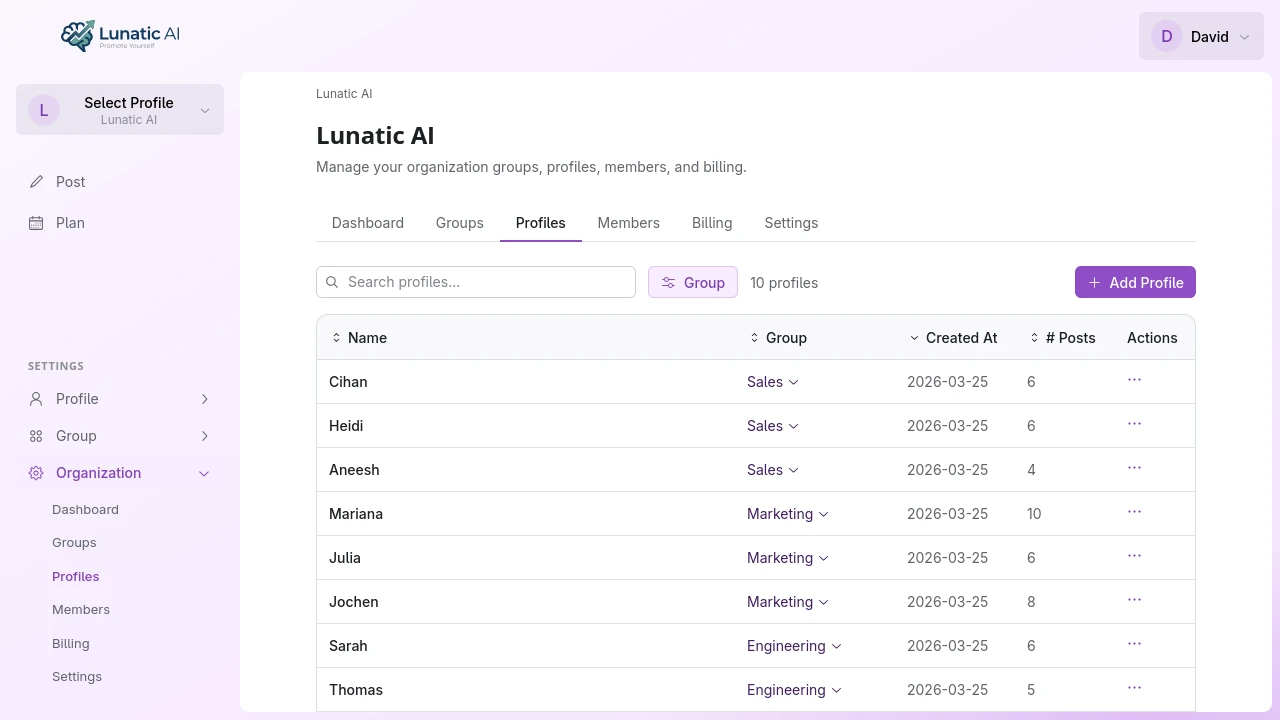The width and height of the screenshot is (1280, 720).
Task: Open actions menu for Jochen row
Action: 1134,600
